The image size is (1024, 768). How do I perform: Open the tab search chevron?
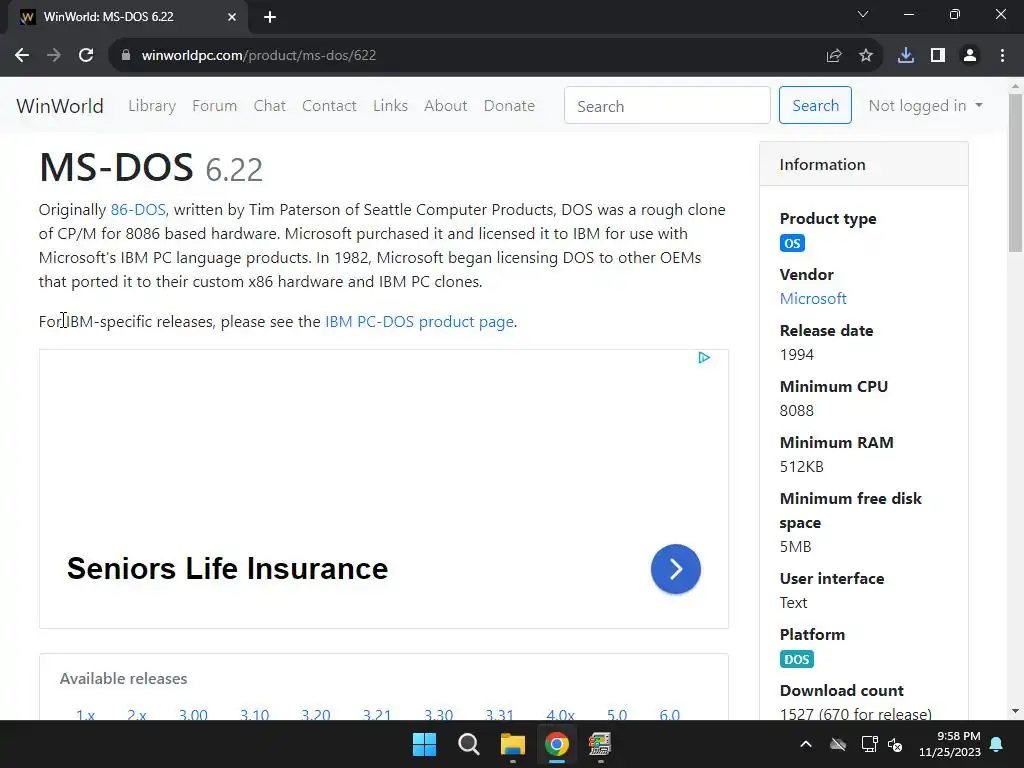tap(863, 14)
